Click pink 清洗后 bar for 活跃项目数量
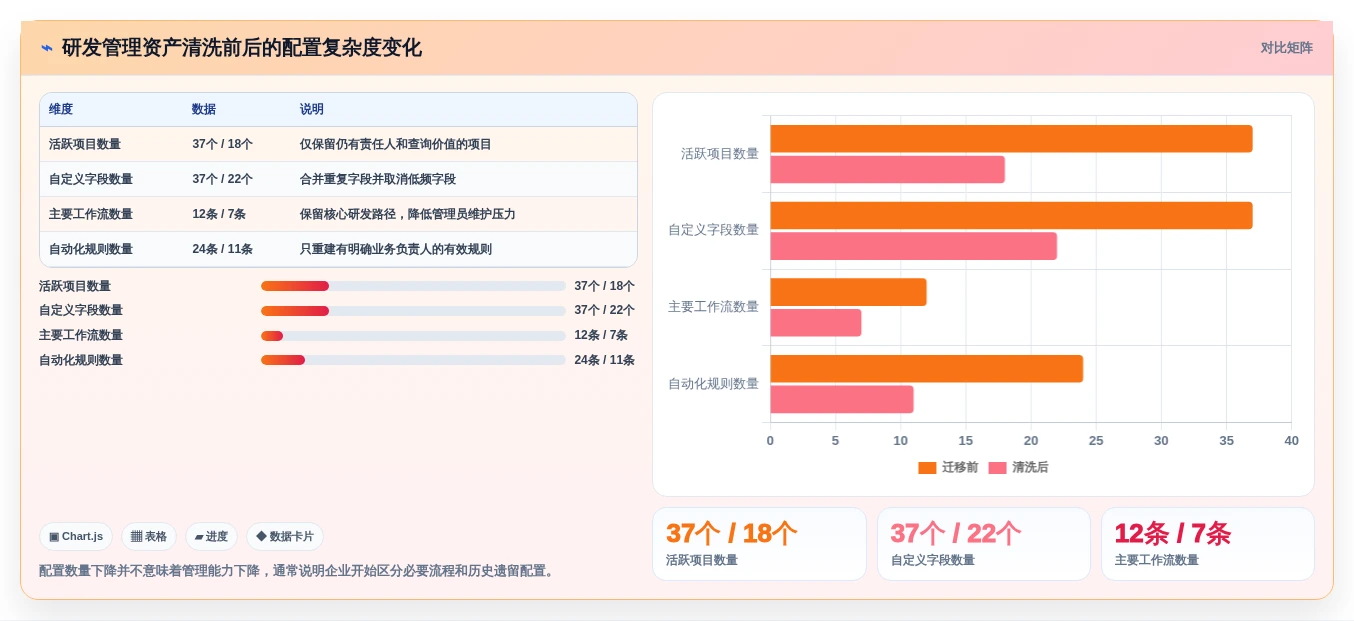Screen dimensions: 1354x621 (x=887, y=170)
